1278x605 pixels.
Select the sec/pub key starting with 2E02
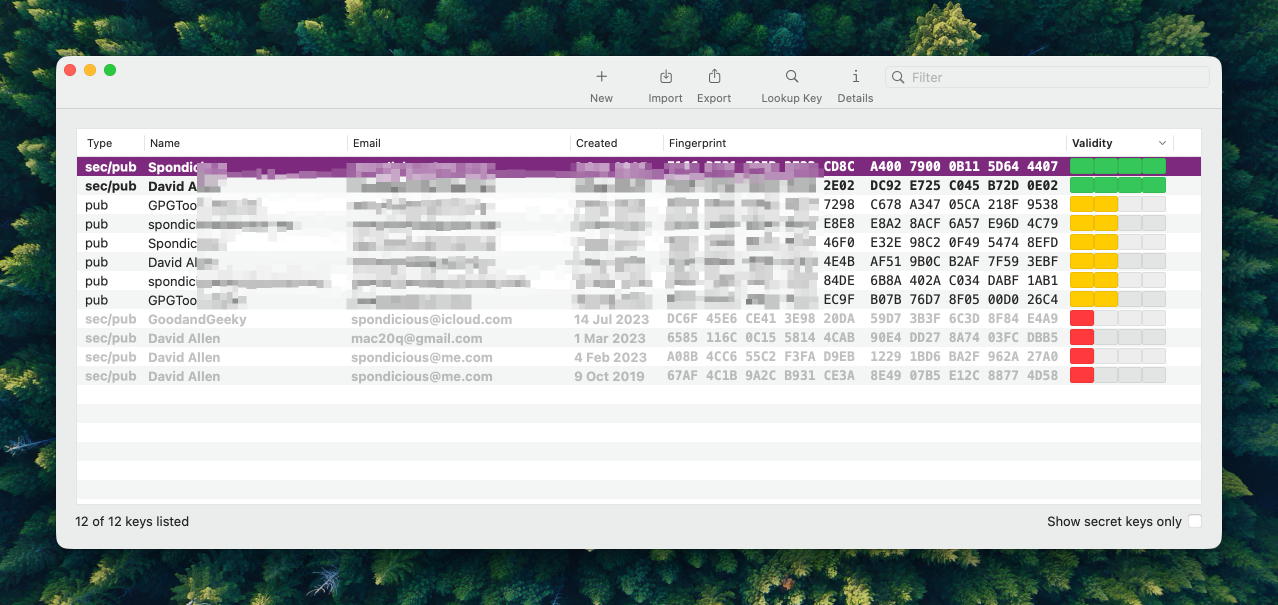[x=400, y=185]
